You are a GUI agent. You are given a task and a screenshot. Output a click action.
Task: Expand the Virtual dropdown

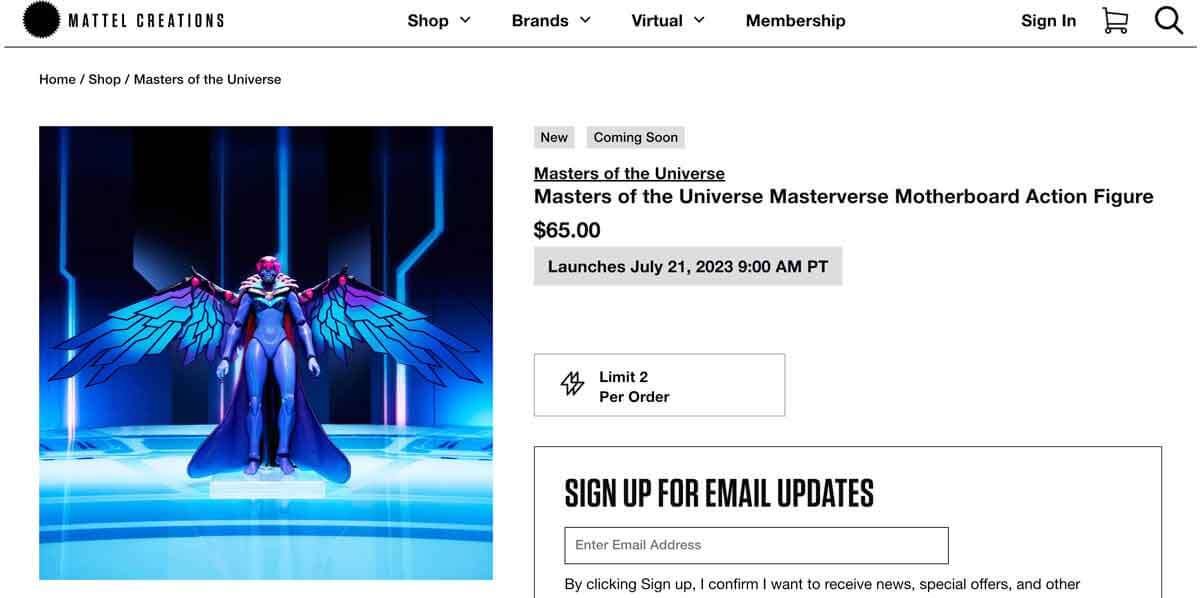click(666, 20)
